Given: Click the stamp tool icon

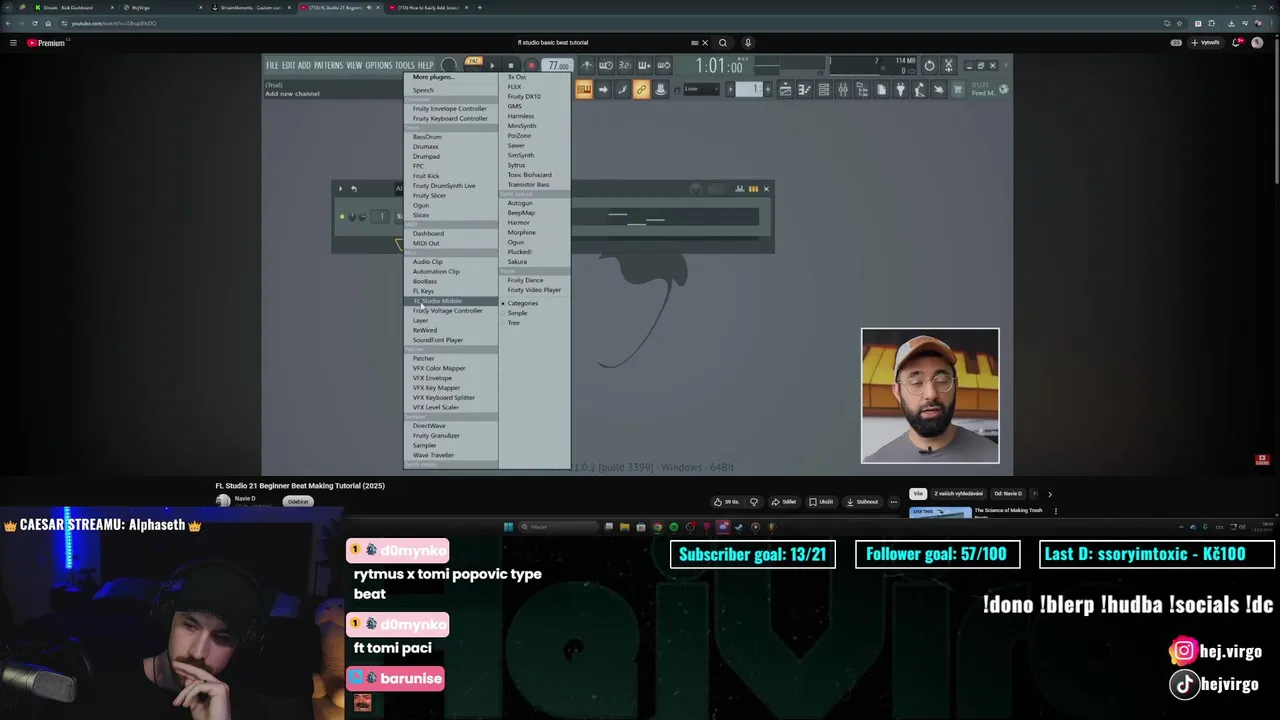Looking at the screenshot, I should pos(660,90).
